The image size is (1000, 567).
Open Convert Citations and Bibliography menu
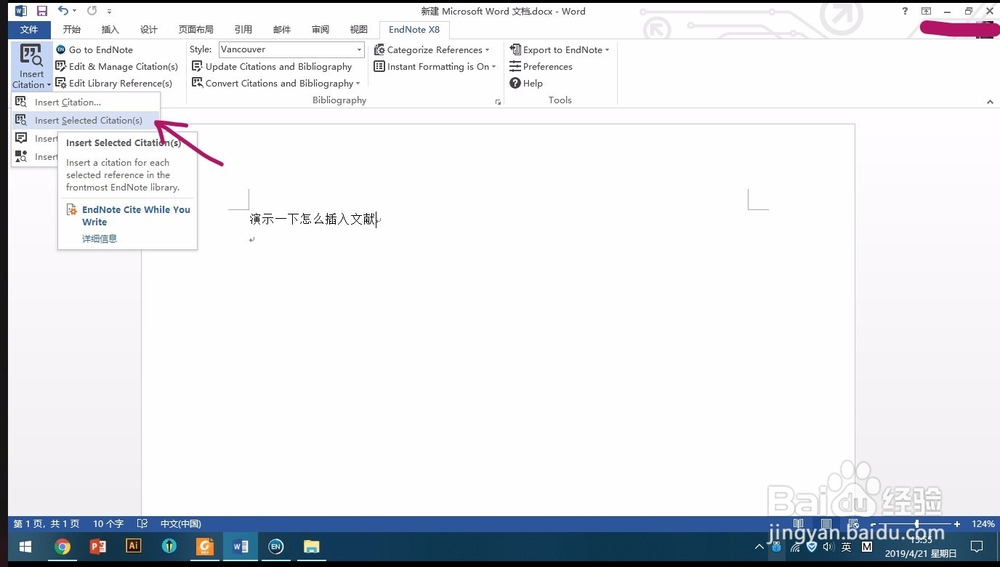tap(276, 83)
